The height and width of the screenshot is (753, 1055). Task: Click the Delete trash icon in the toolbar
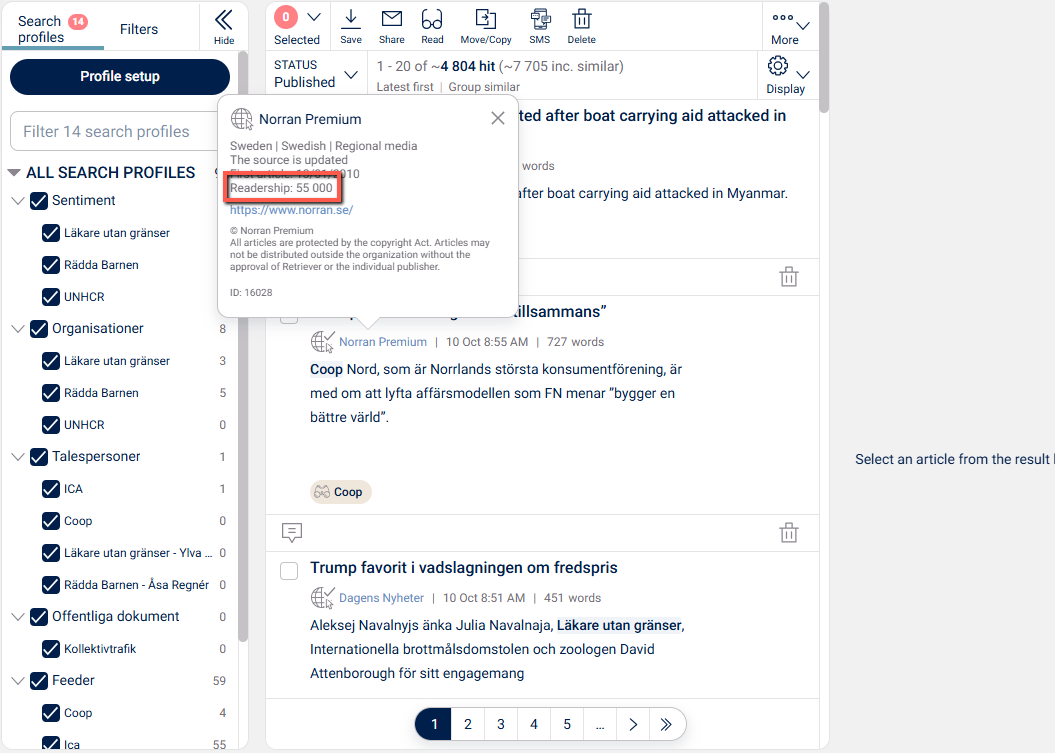tap(581, 20)
